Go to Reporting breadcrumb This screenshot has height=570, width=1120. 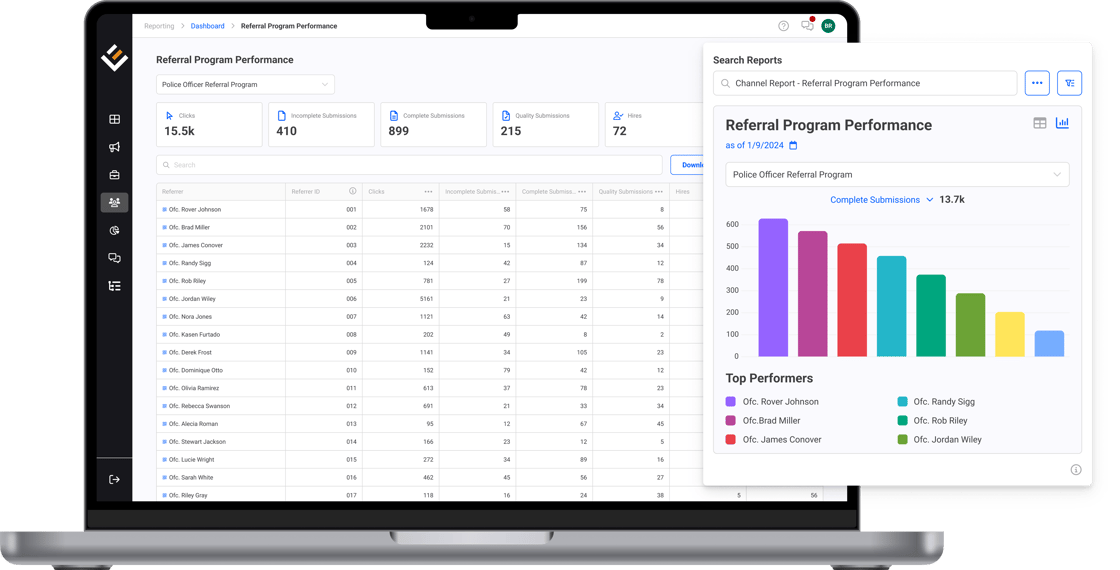[159, 26]
